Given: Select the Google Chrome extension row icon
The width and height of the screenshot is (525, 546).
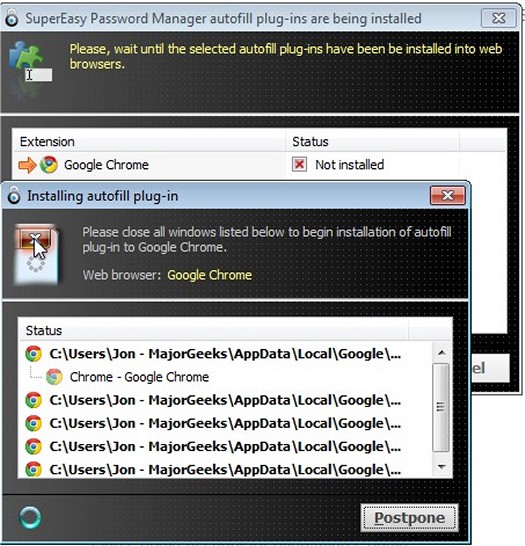Looking at the screenshot, I should [49, 165].
